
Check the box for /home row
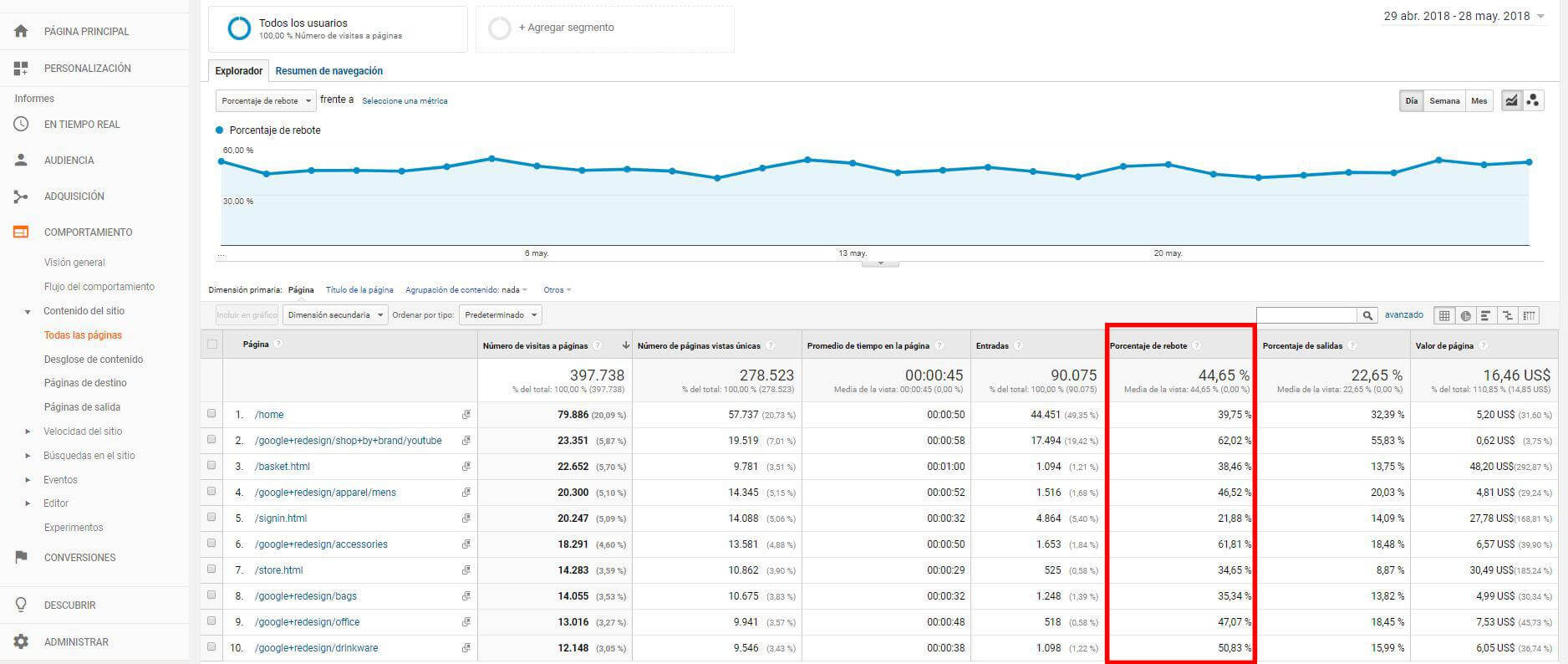tap(211, 413)
